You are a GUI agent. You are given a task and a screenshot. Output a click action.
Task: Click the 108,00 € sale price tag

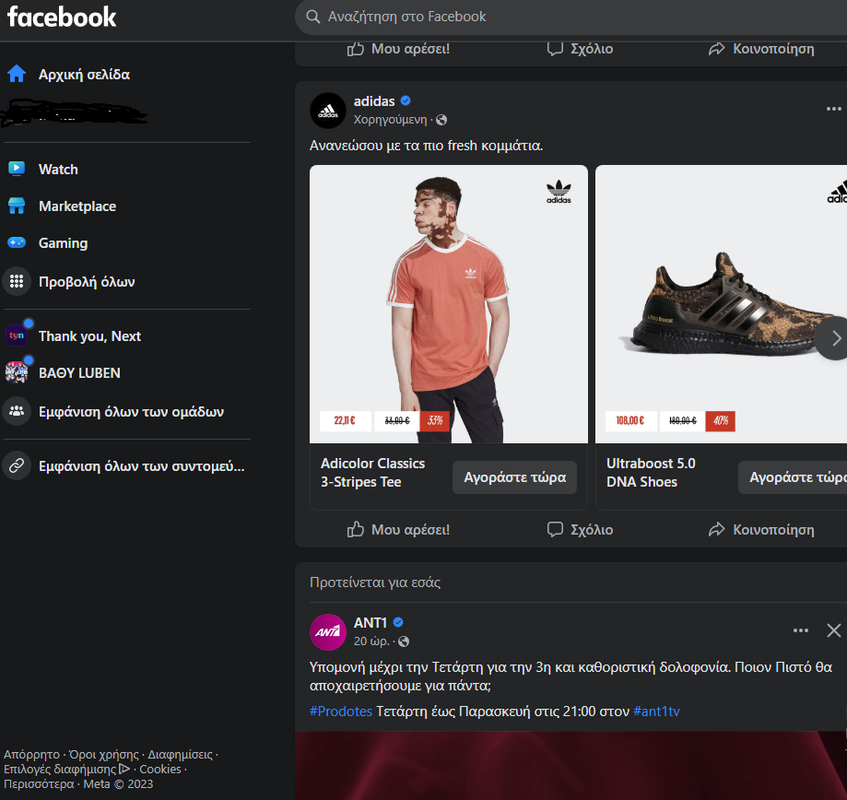pyautogui.click(x=630, y=420)
